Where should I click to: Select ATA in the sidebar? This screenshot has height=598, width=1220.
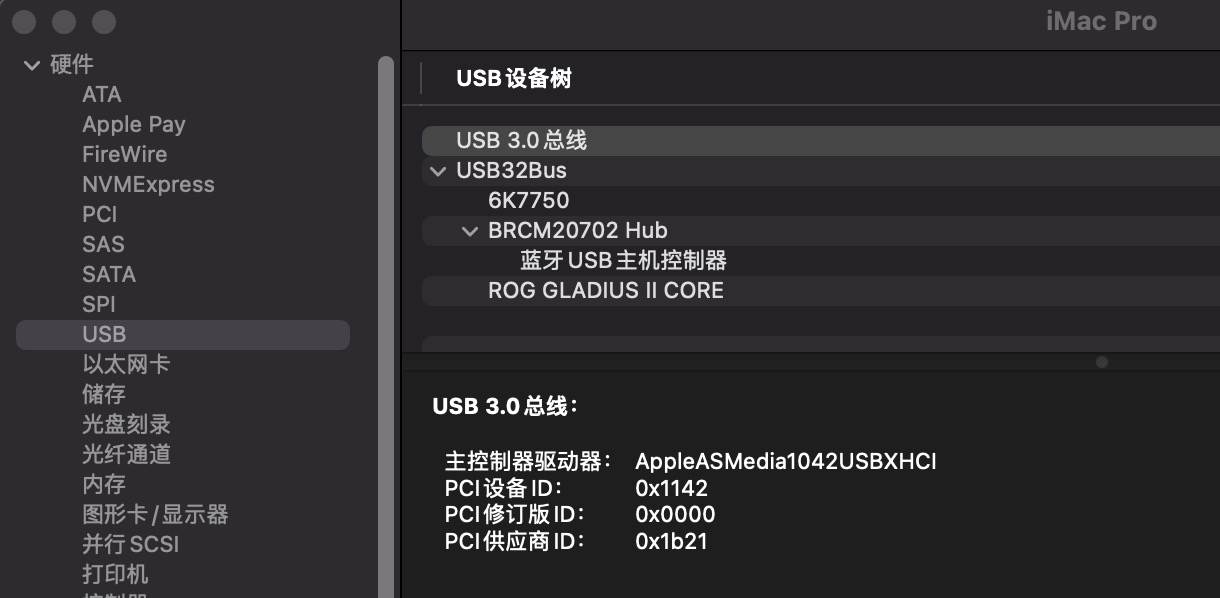102,95
